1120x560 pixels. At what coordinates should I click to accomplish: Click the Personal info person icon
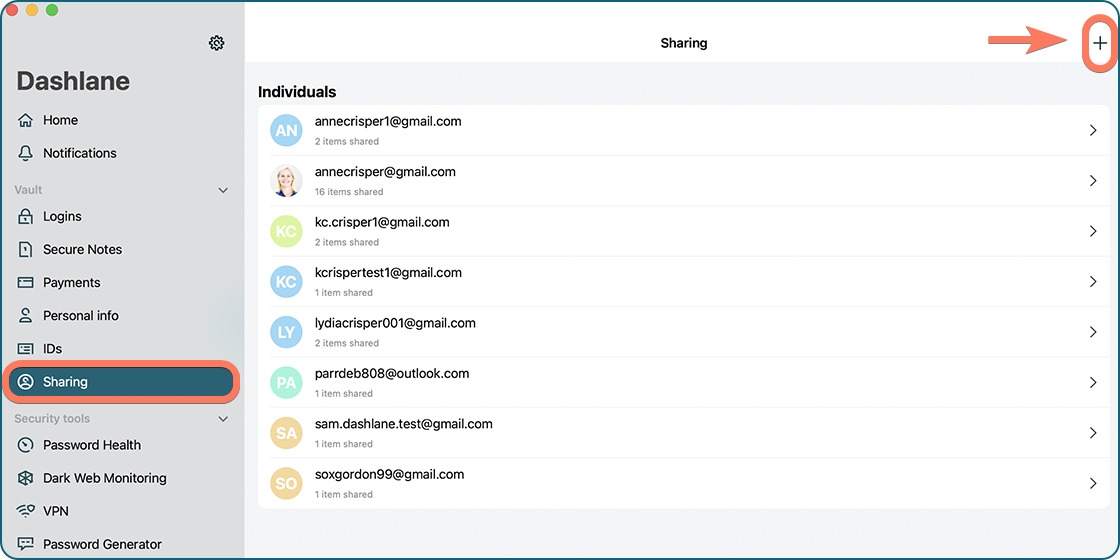click(26, 315)
